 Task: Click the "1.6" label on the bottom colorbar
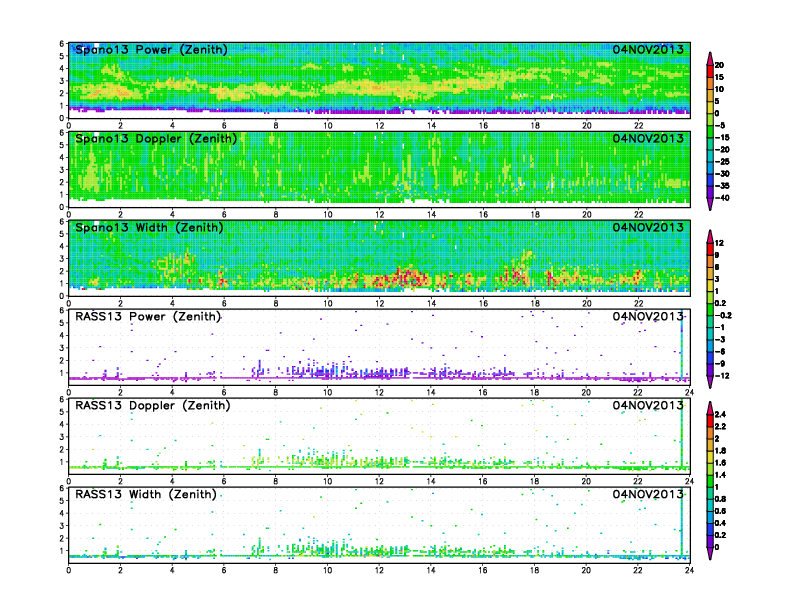(x=720, y=463)
